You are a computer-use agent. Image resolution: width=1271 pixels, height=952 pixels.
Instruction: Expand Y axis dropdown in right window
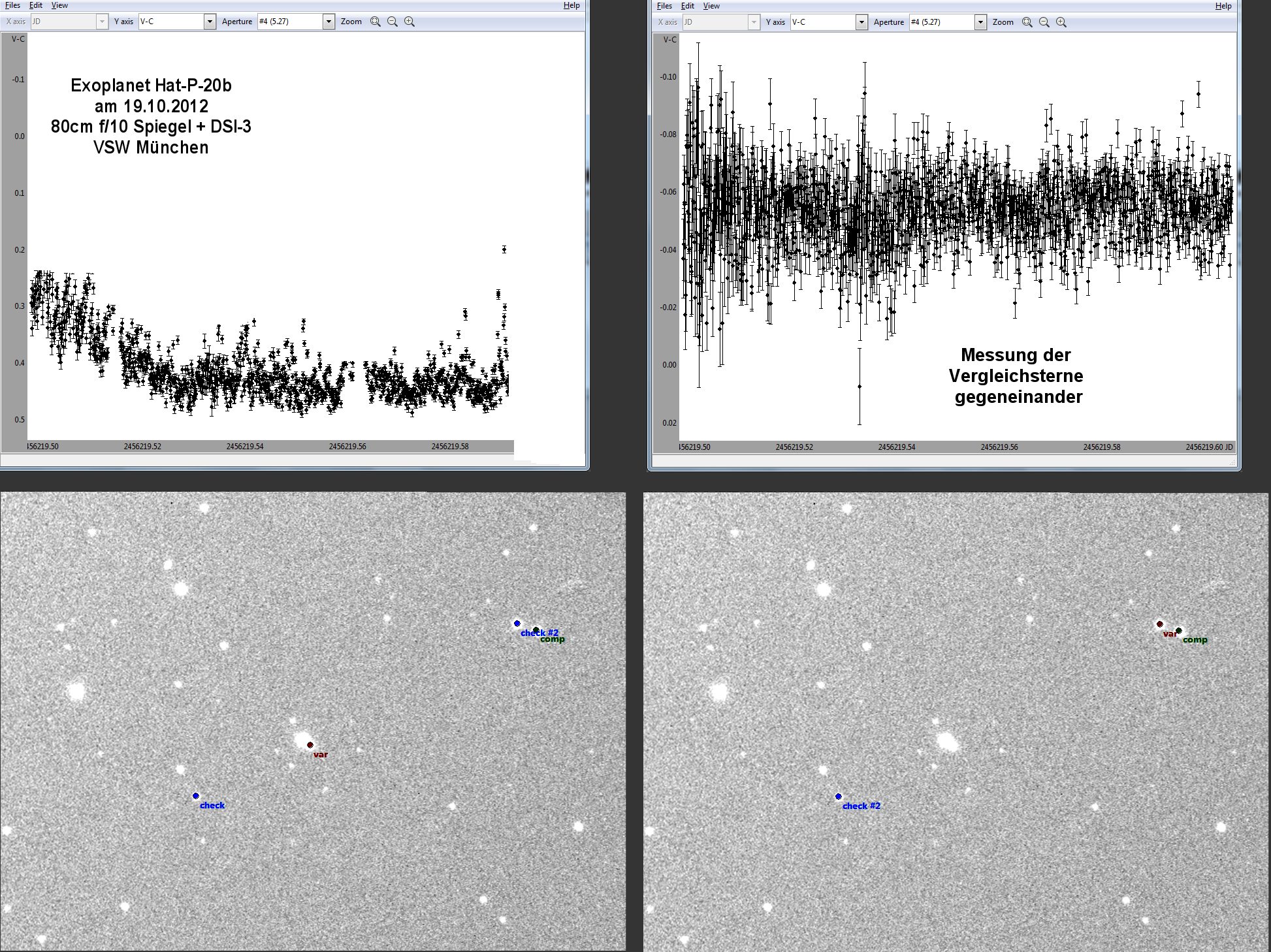[x=861, y=22]
